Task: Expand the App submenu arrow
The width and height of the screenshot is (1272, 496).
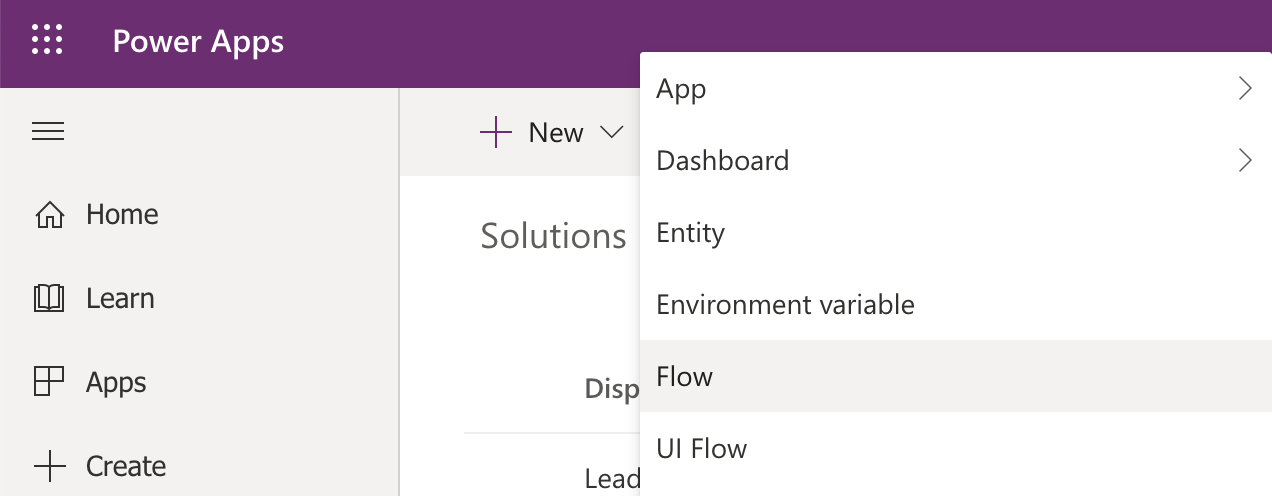Action: 1245,88
